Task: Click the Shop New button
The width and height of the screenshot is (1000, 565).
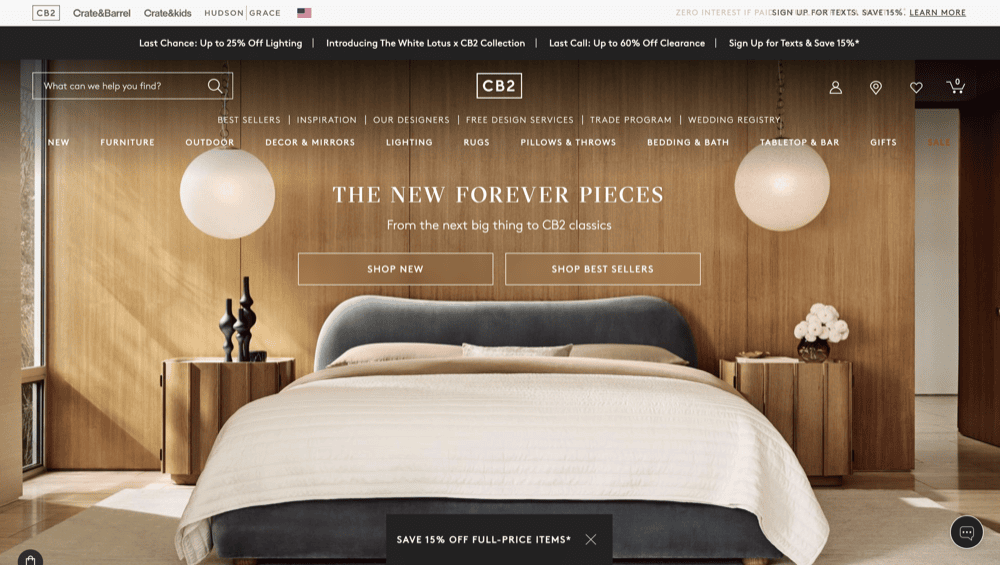Action: [395, 269]
